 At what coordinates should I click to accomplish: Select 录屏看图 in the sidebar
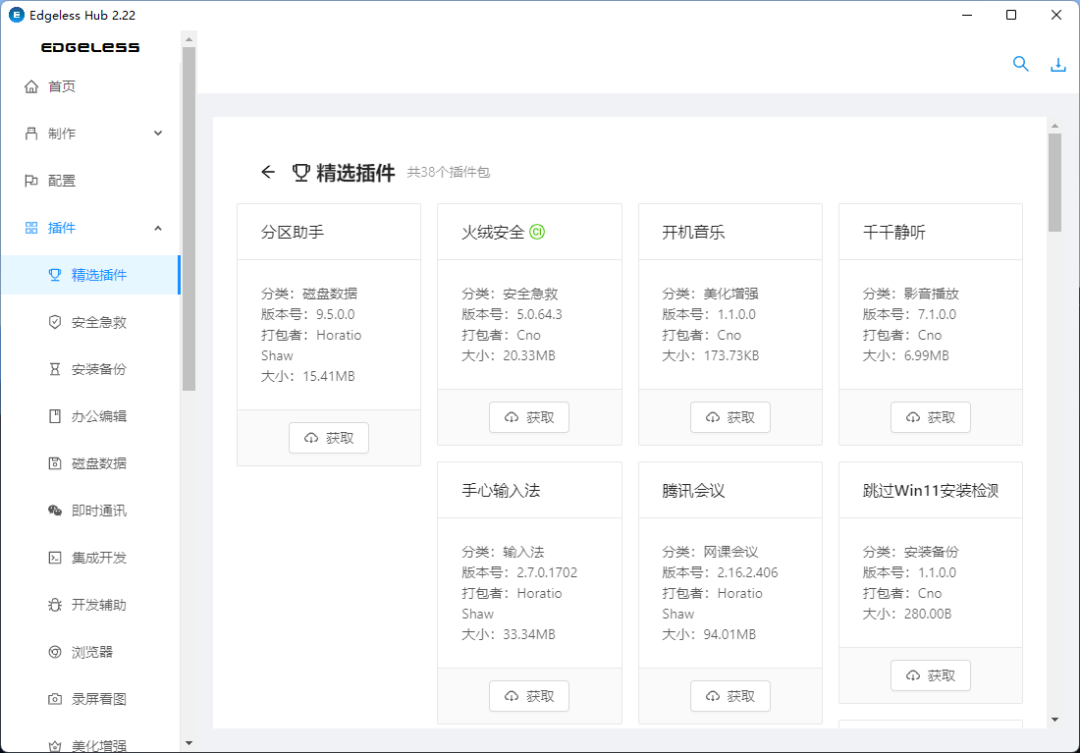[98, 699]
